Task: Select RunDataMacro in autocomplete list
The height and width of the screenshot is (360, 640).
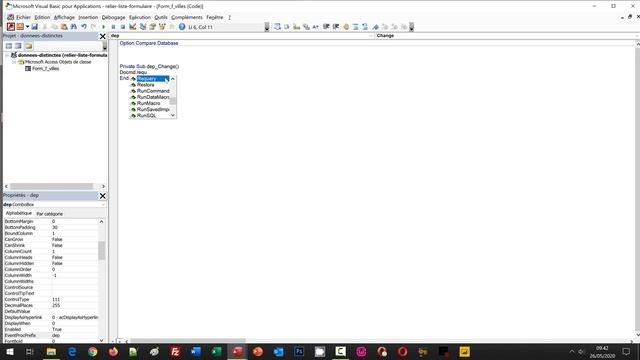Action: [150, 97]
